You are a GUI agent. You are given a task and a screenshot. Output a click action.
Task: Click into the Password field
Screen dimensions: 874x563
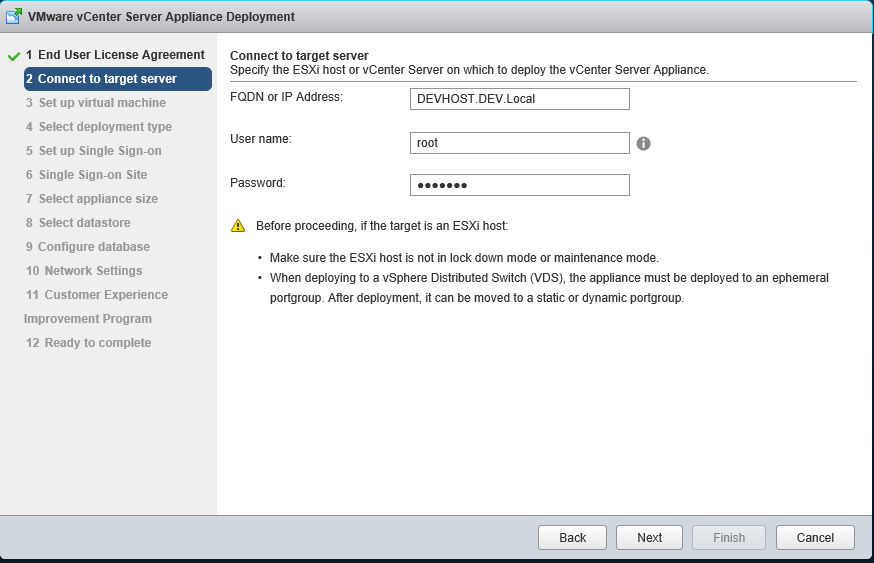tap(519, 185)
